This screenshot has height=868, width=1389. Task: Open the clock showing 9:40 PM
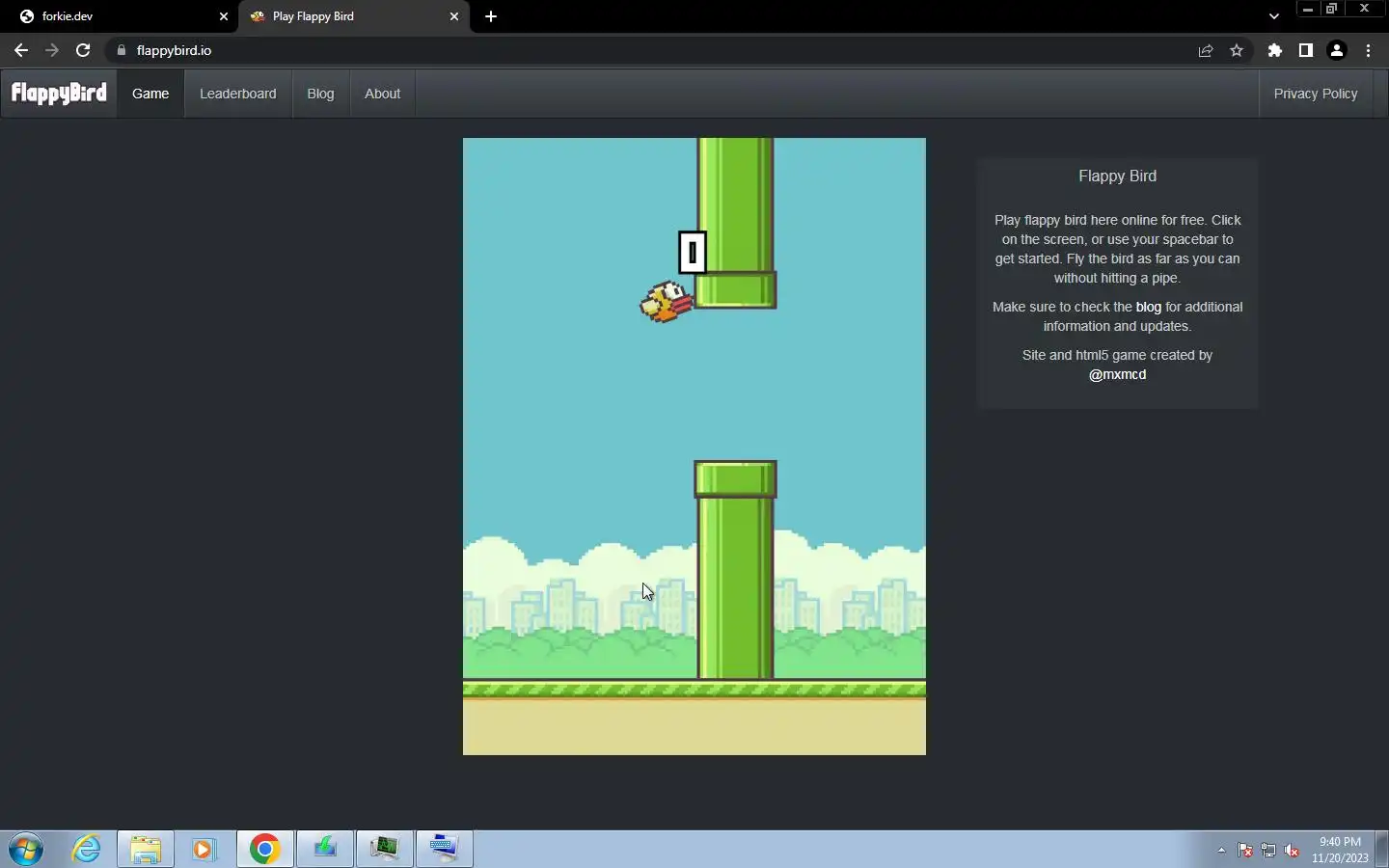pyautogui.click(x=1340, y=850)
